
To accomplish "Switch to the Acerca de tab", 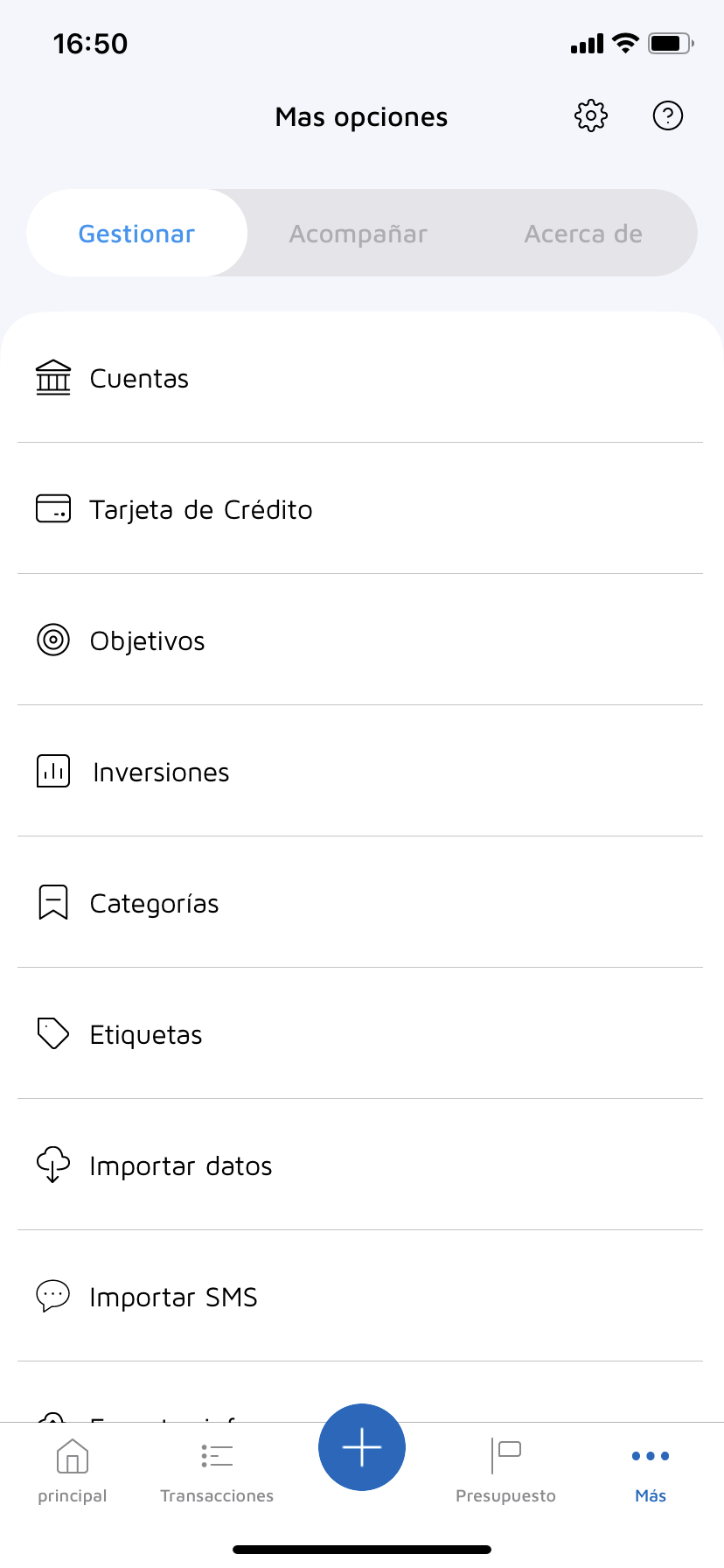I will point(583,234).
